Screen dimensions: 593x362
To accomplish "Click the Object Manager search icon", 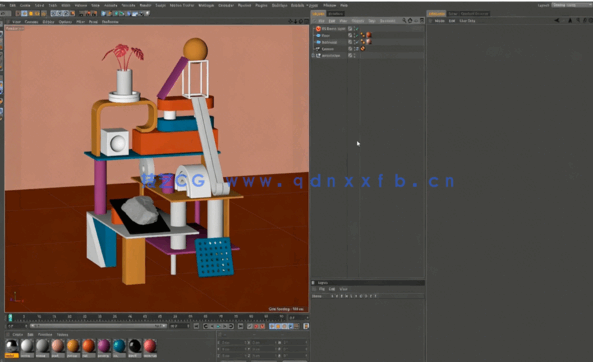I will click(x=404, y=20).
